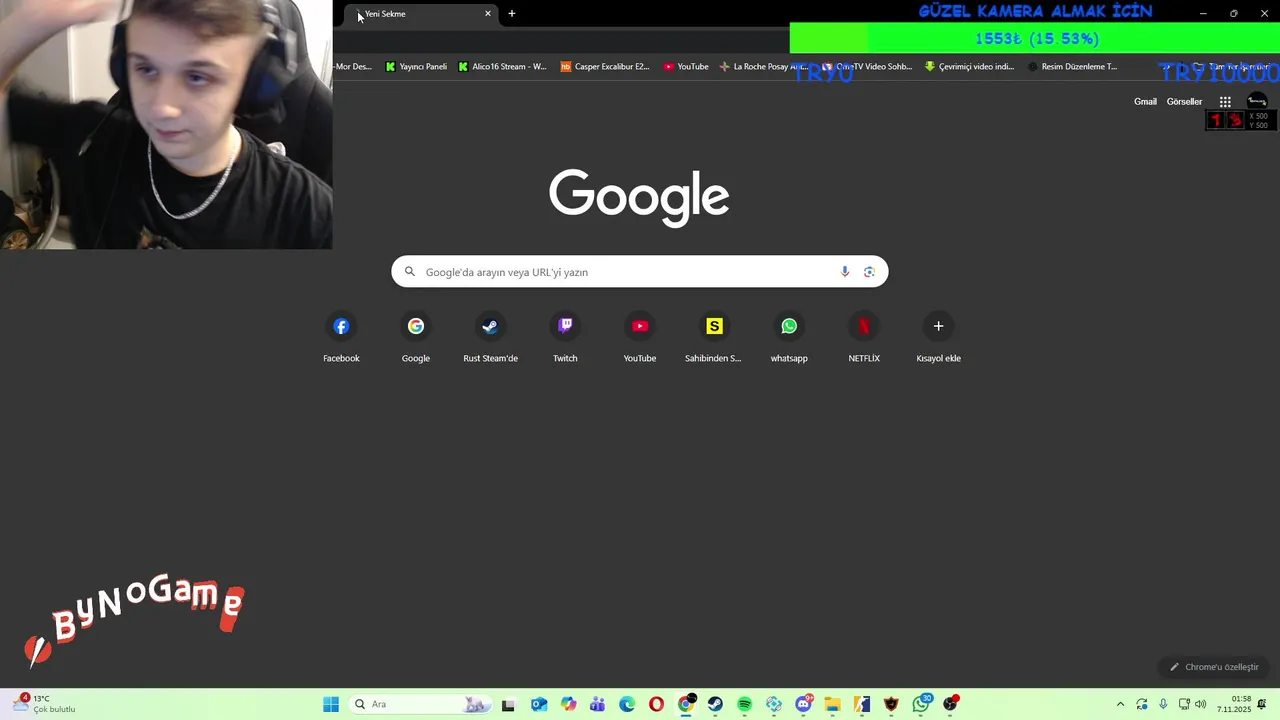
Task: Open the La Roche Posay bookmark
Action: 764,67
